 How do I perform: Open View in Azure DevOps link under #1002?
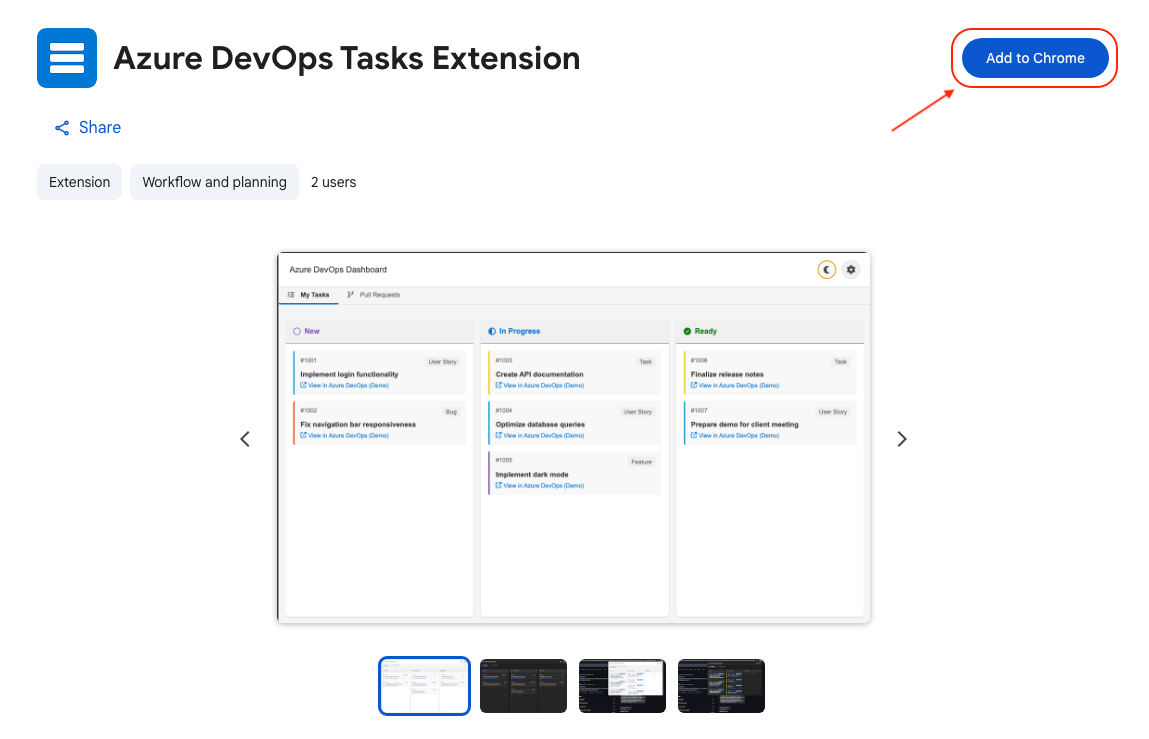point(344,435)
